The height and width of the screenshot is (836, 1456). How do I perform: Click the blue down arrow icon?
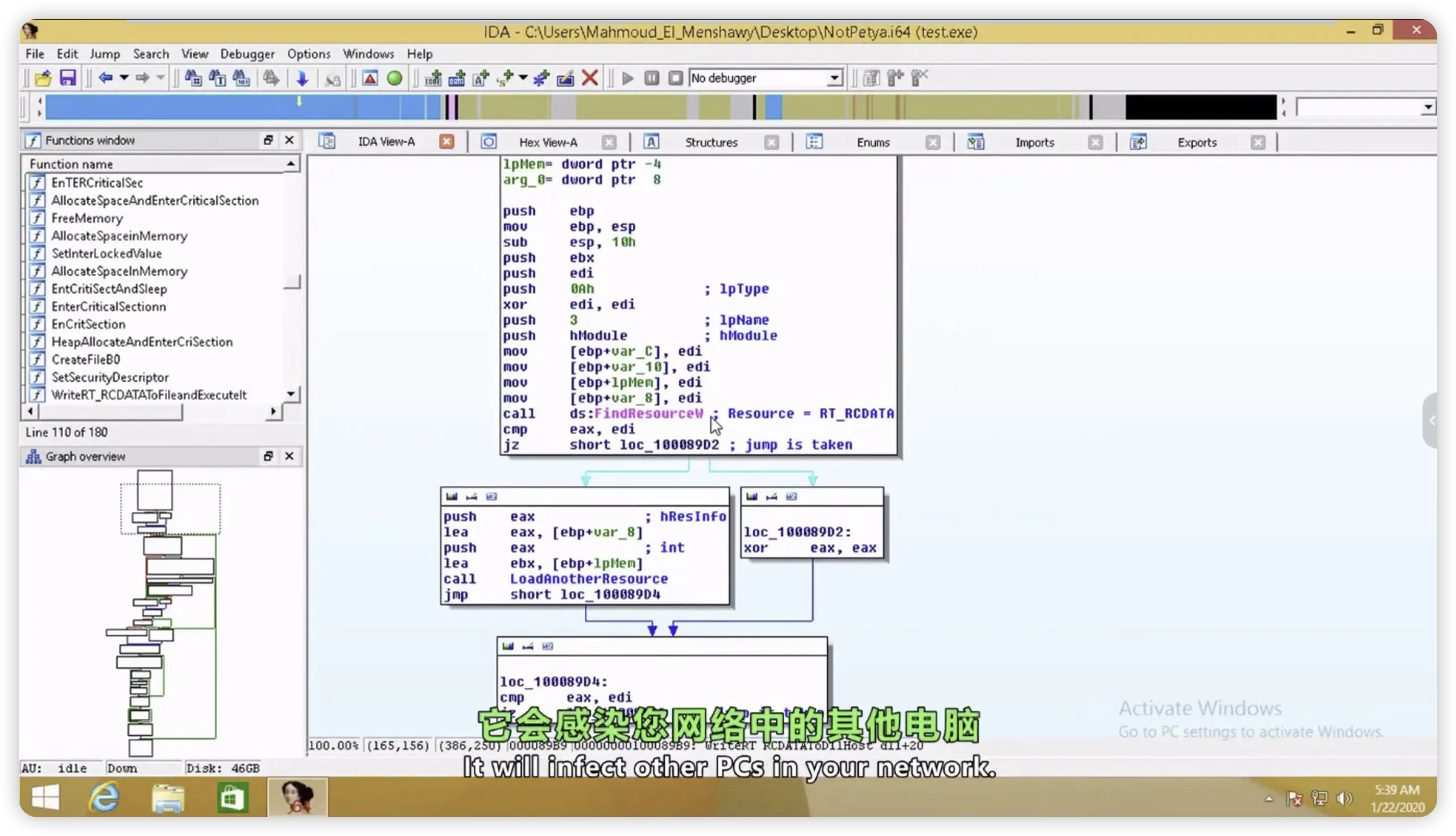click(x=302, y=77)
